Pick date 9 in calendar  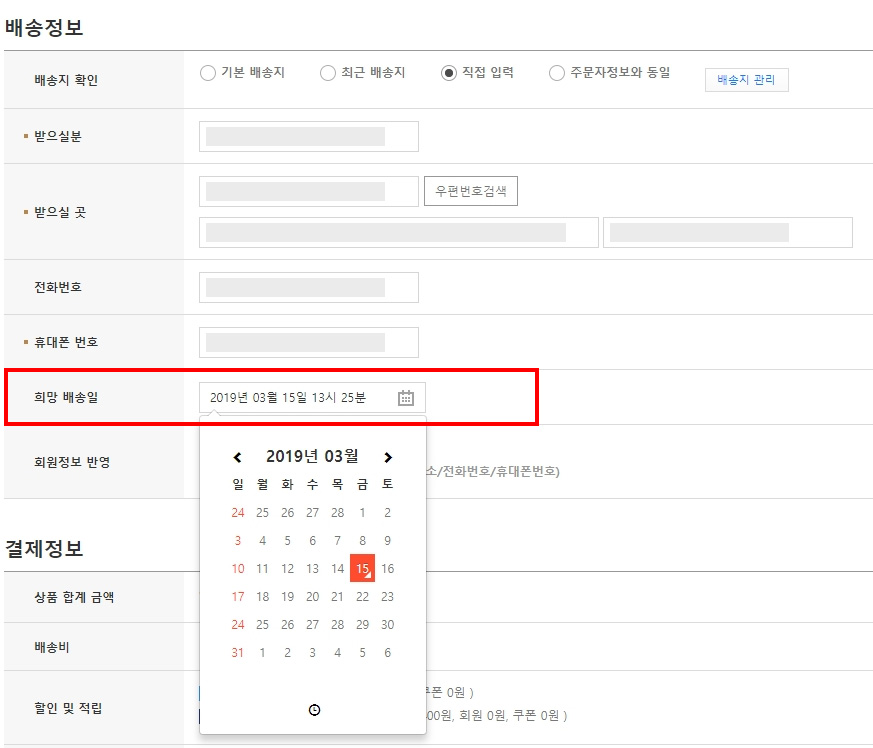[x=388, y=540]
